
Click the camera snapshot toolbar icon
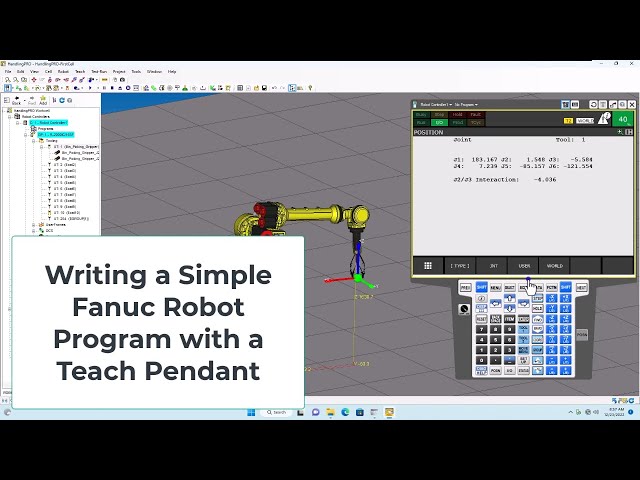122,80
